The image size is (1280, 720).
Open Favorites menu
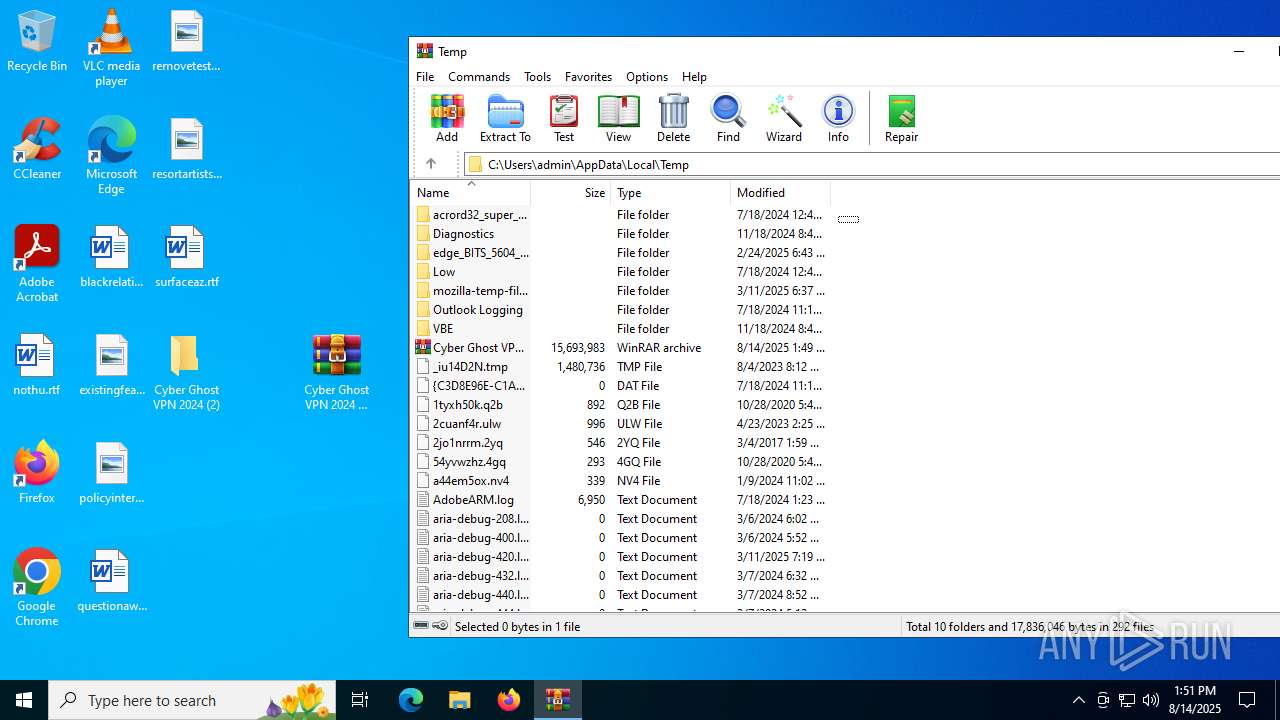(588, 77)
